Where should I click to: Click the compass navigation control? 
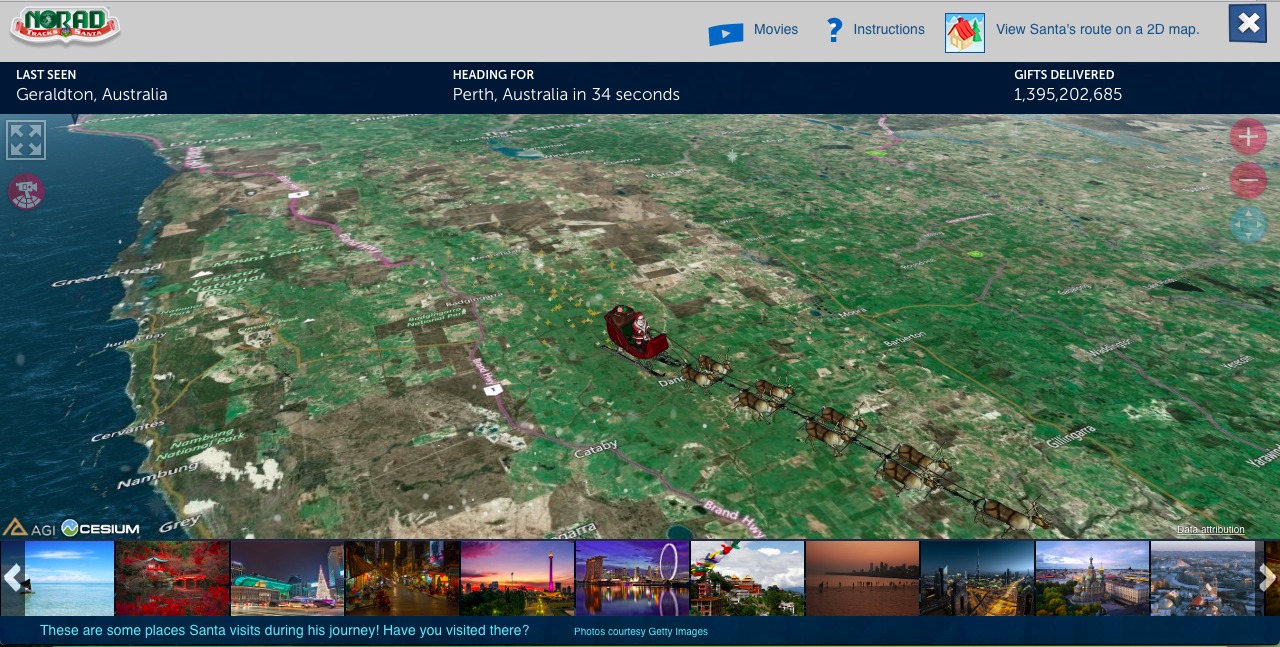click(x=1248, y=225)
